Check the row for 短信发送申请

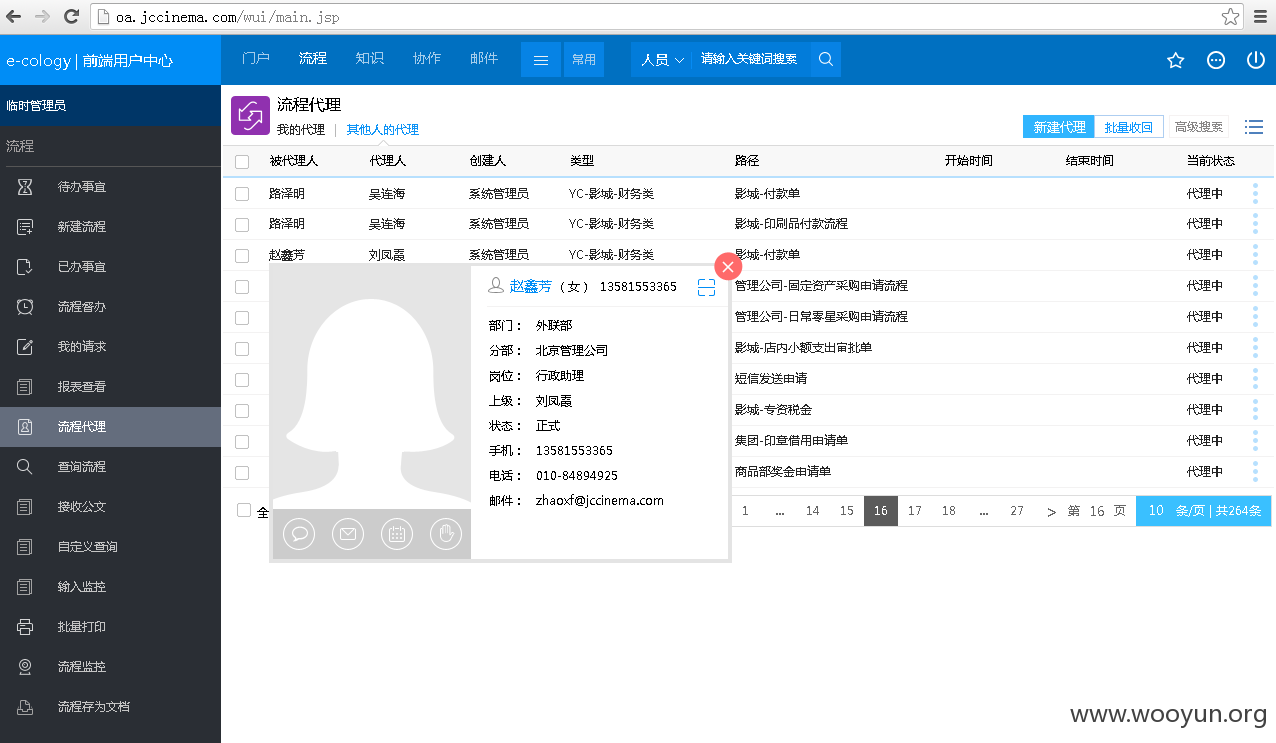point(242,380)
